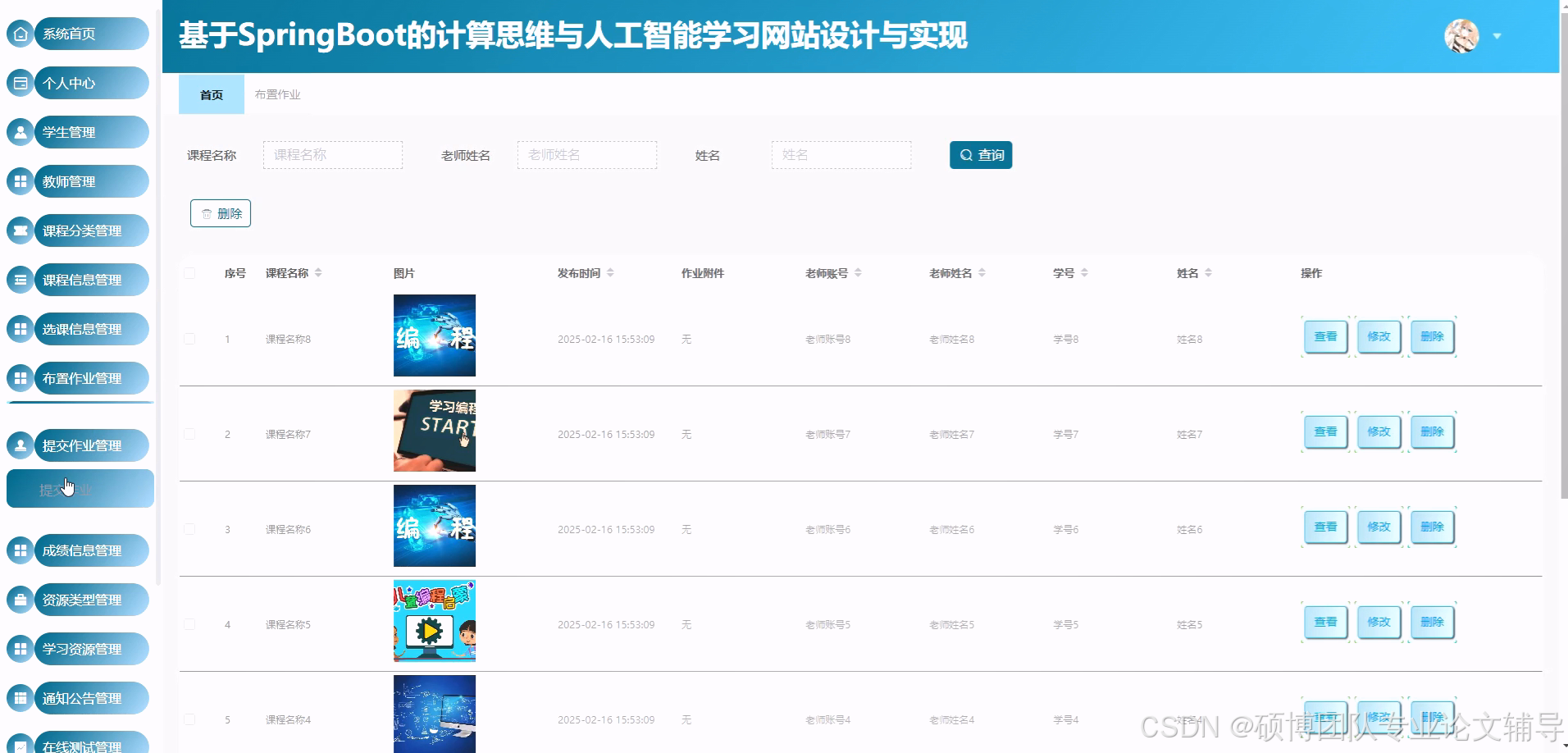
Task: Click 查看 for 课程名称5 row
Action: (1325, 622)
